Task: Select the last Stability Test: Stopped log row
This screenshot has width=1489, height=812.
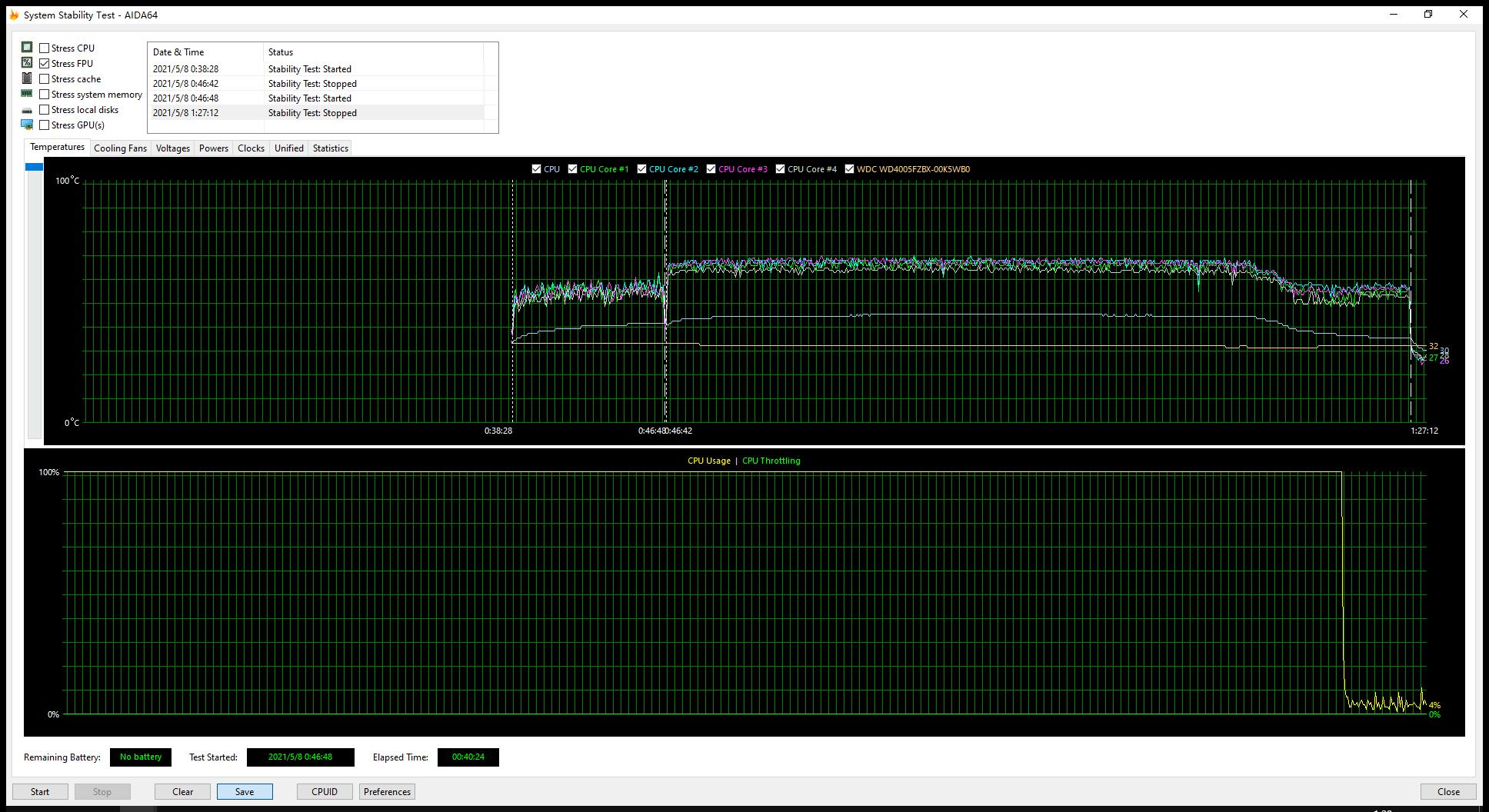Action: click(x=312, y=113)
